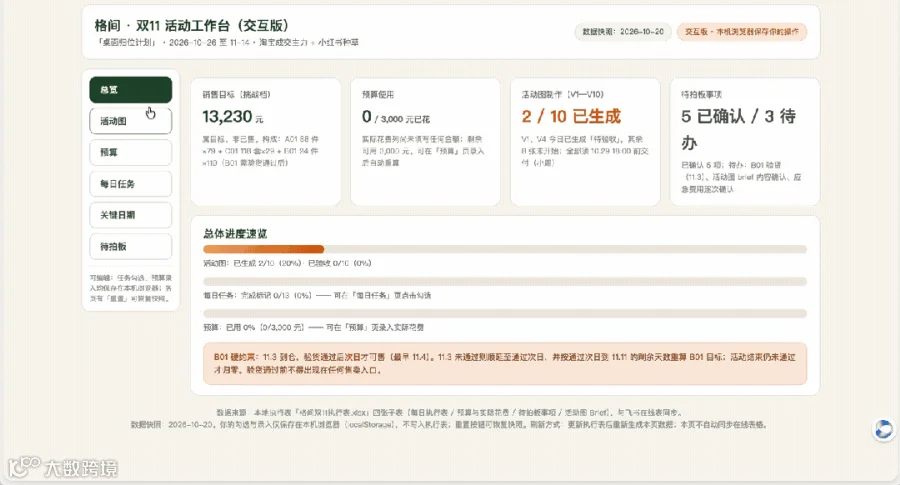Viewport: 900px width, 485px height.
Task: Click the small help note under the sidebar tabs
Action: coord(130,288)
